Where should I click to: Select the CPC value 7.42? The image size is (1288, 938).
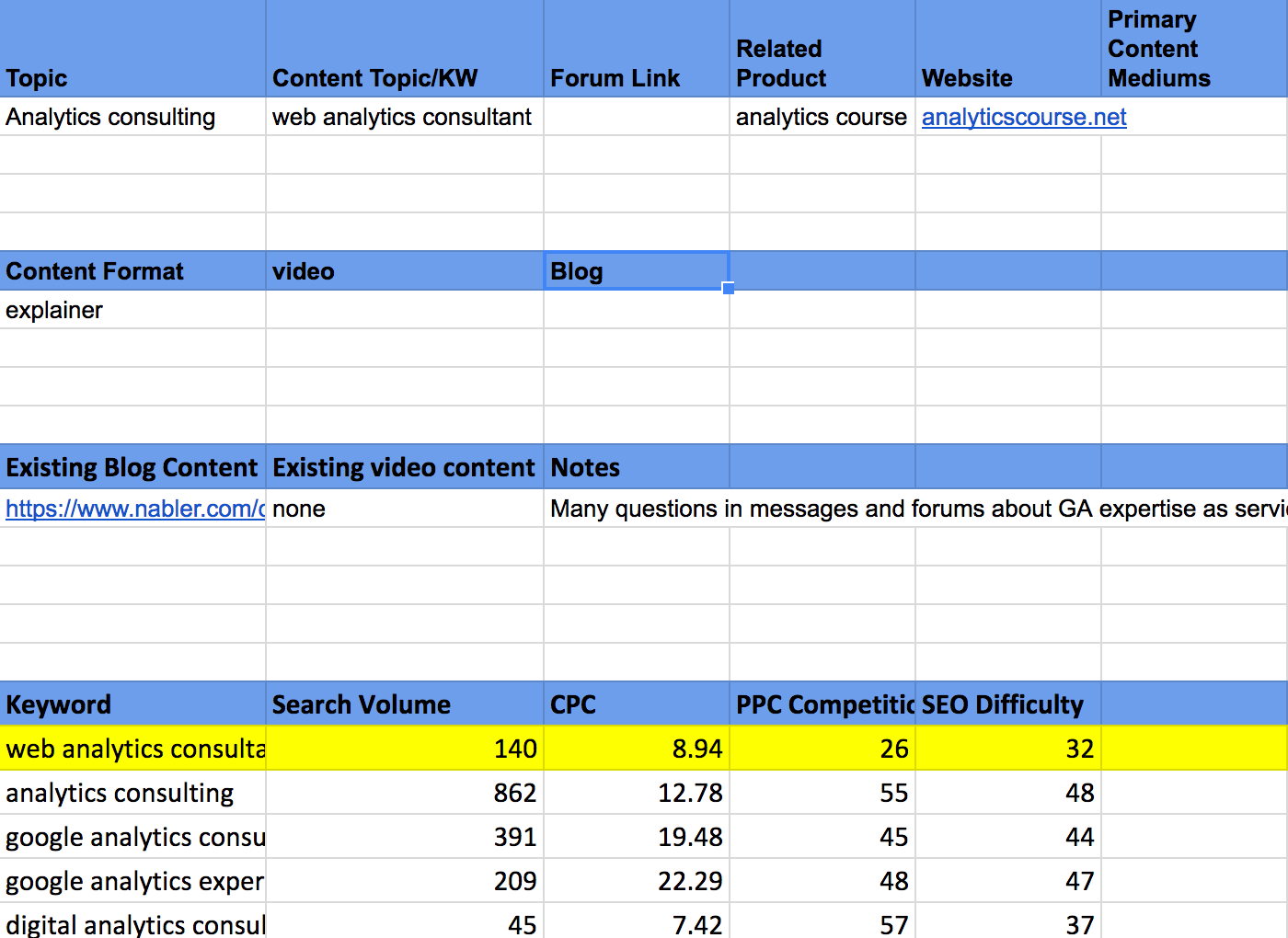(x=637, y=921)
